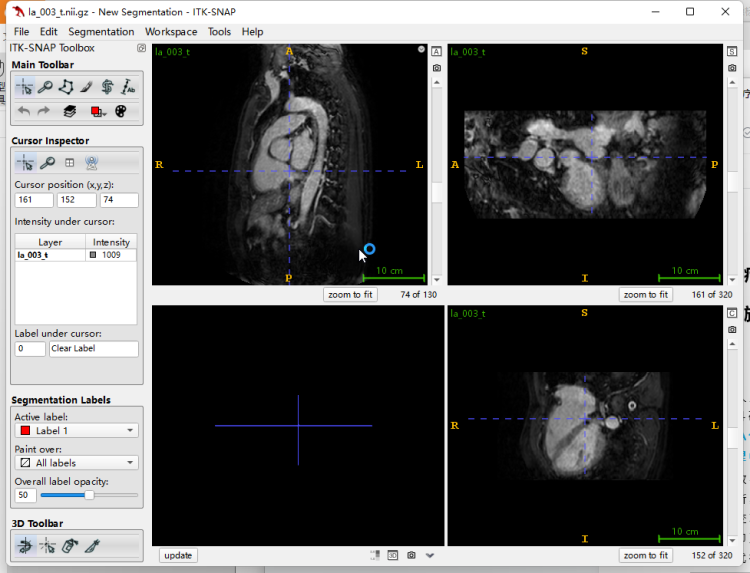Viewport: 750px width, 573px height.
Task: Open 3D view options chevron dropdown
Action: pyautogui.click(x=430, y=555)
